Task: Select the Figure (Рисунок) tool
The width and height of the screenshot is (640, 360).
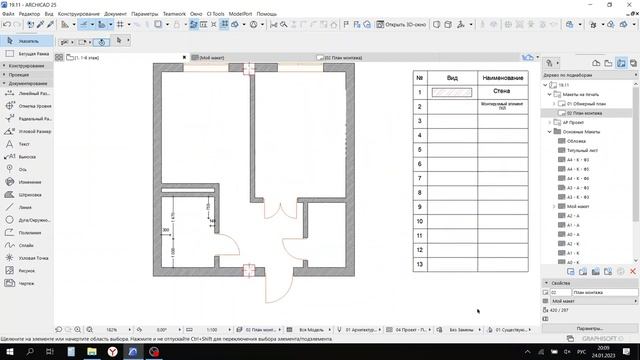Action: tap(27, 271)
